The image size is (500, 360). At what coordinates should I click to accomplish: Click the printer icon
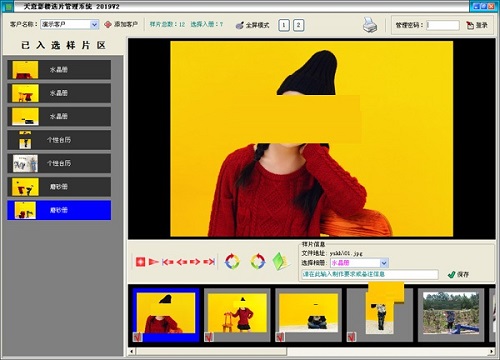click(370, 25)
